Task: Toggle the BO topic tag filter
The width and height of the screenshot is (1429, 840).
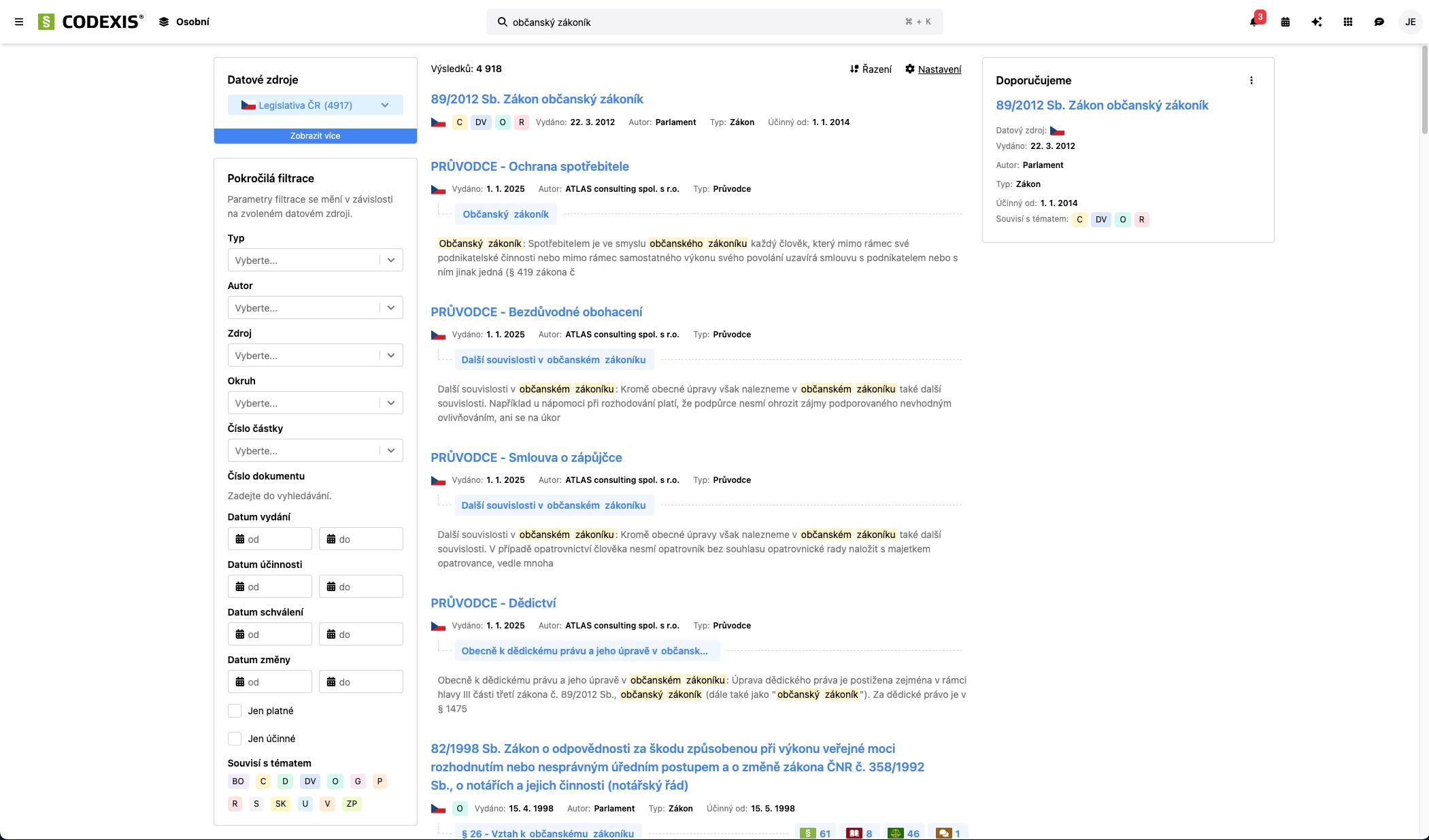Action: pyautogui.click(x=238, y=782)
